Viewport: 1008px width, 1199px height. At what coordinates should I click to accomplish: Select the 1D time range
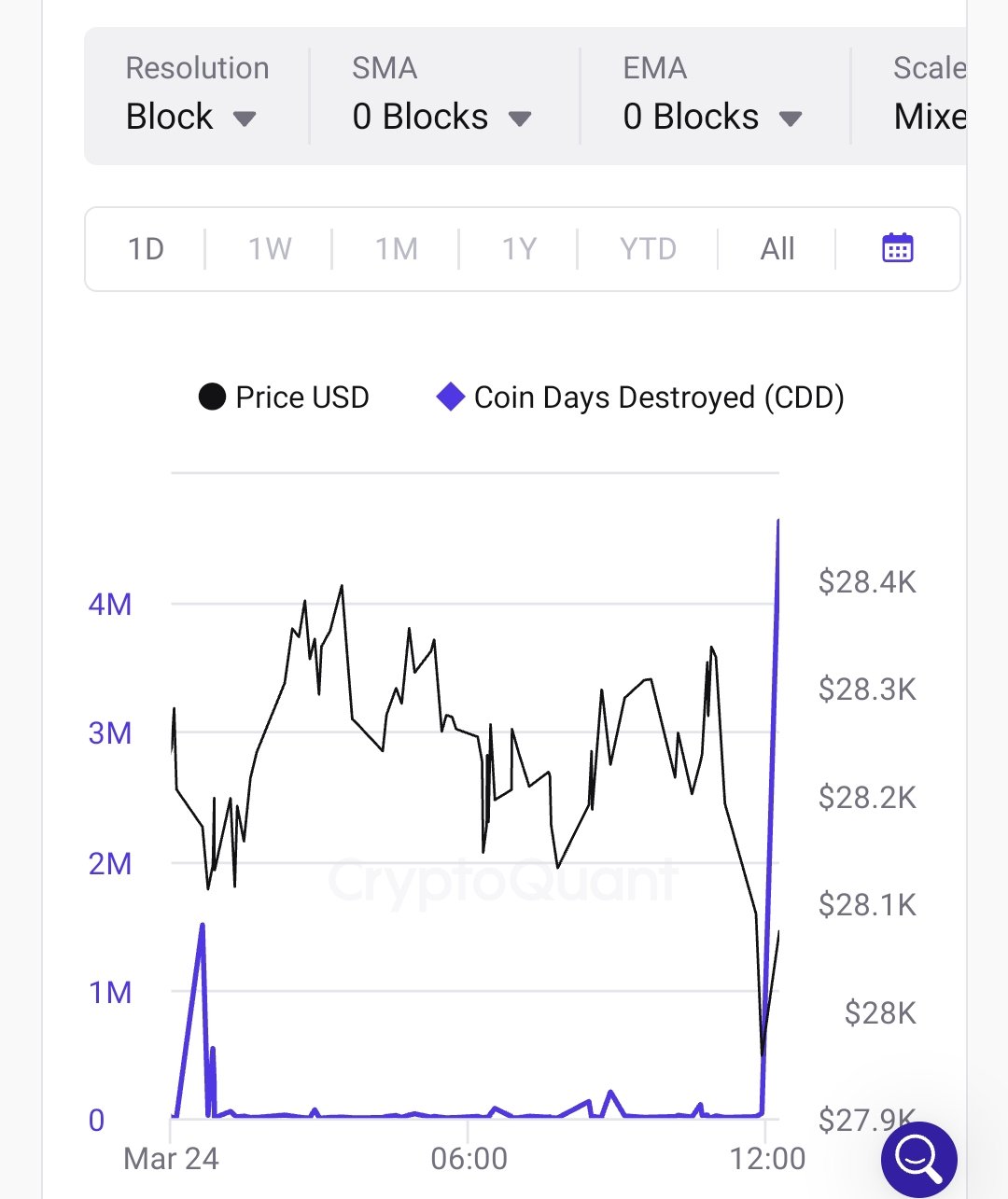[x=146, y=249]
